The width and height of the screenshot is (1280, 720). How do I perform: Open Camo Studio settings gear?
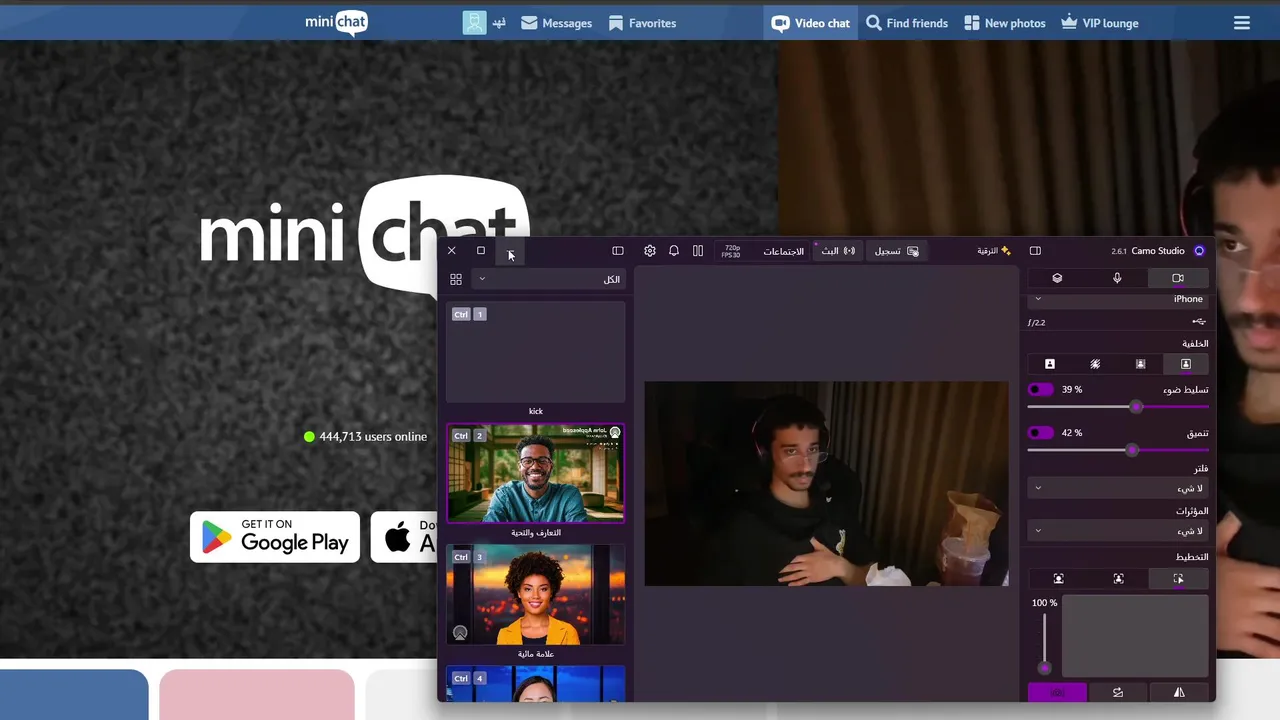point(650,251)
